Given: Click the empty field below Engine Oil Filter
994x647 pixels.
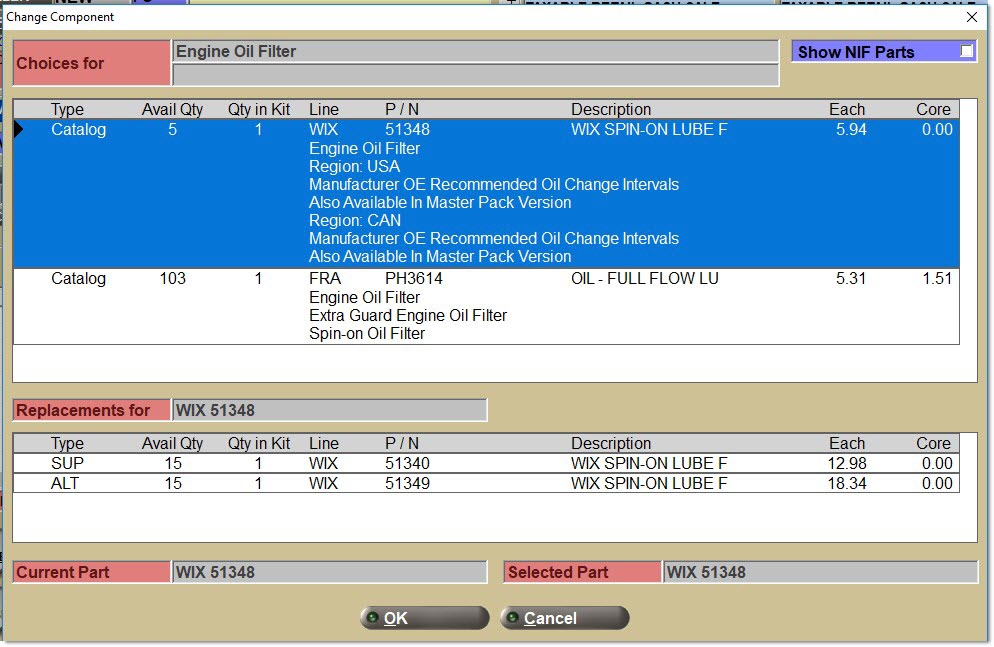Looking at the screenshot, I should pyautogui.click(x=475, y=75).
